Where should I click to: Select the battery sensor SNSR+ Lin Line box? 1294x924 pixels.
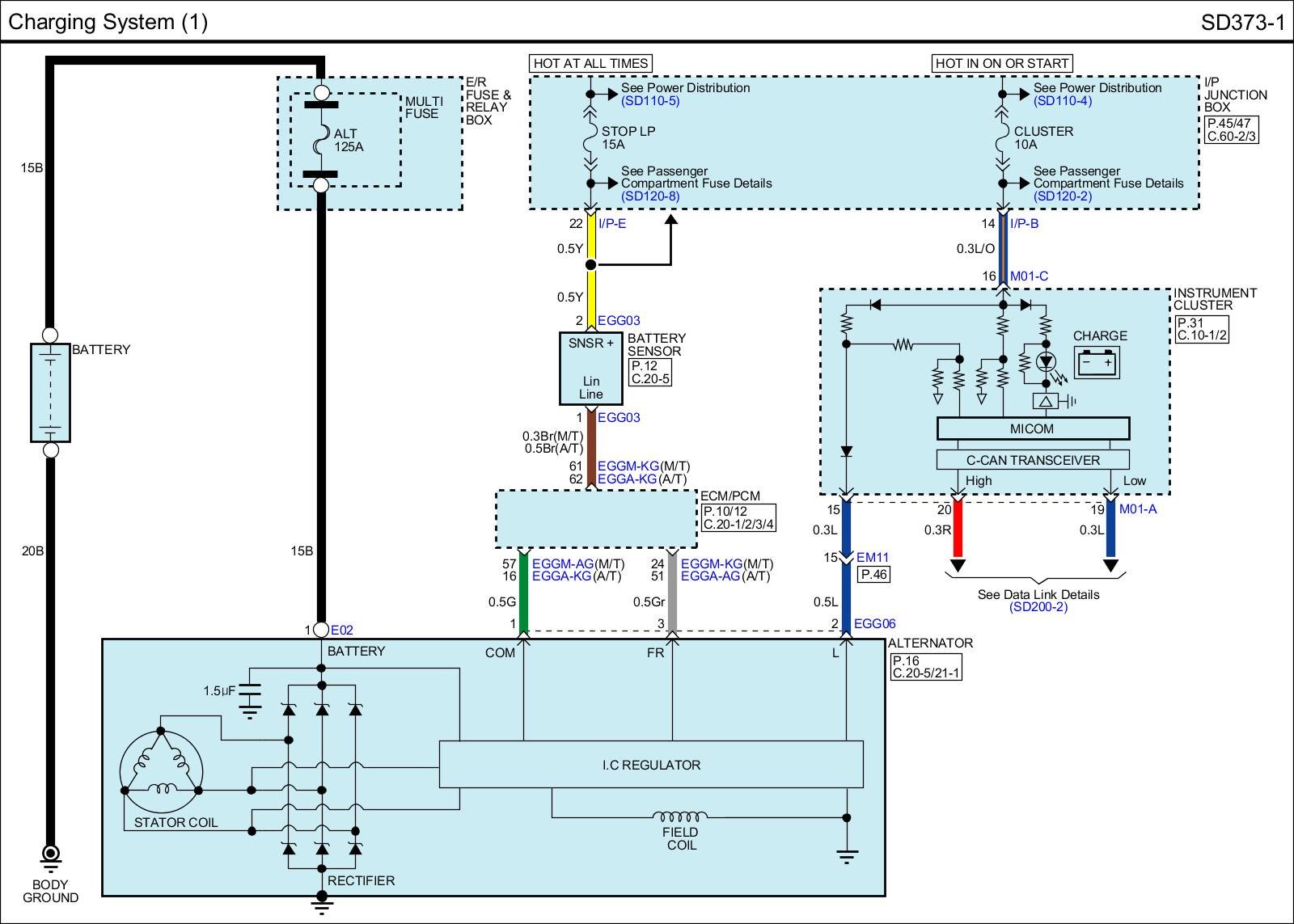tap(590, 368)
